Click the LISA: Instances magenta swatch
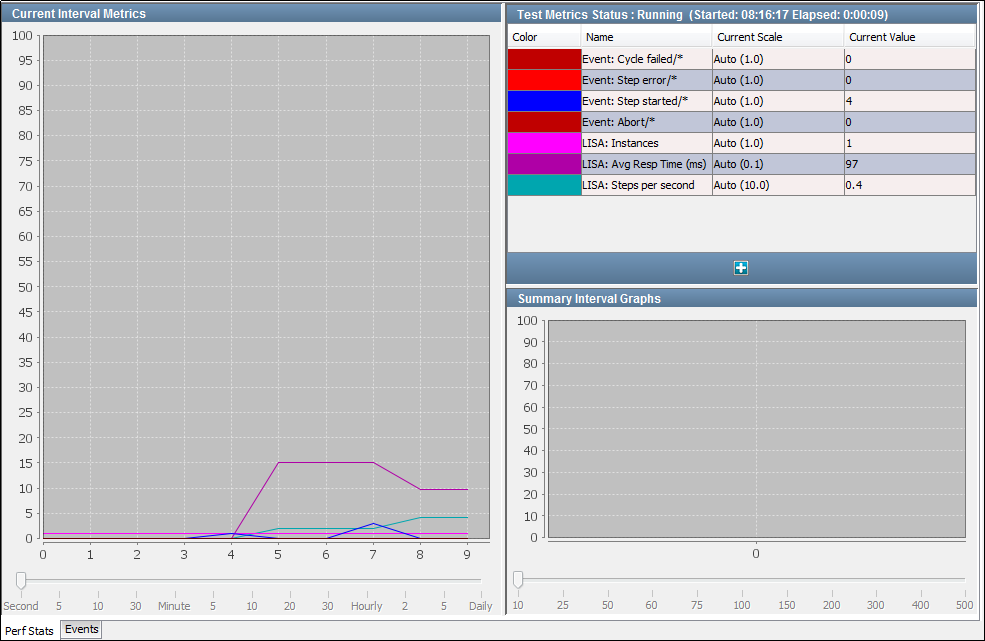This screenshot has width=985, height=641. [543, 143]
